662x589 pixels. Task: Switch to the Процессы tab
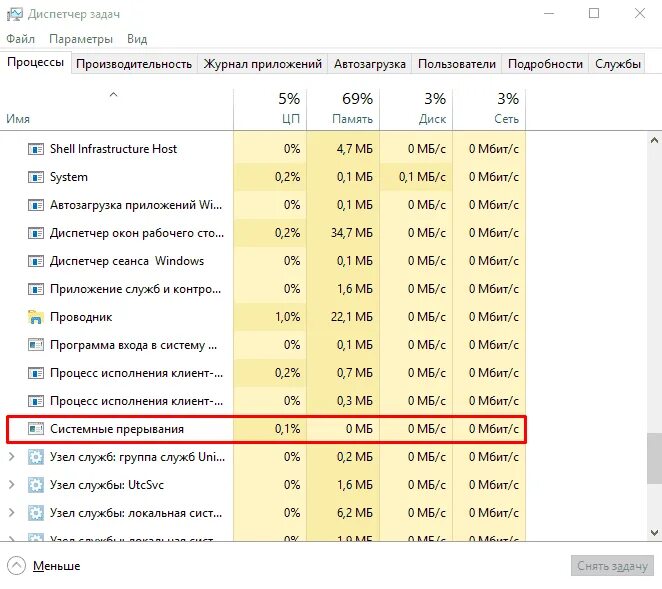(x=35, y=62)
